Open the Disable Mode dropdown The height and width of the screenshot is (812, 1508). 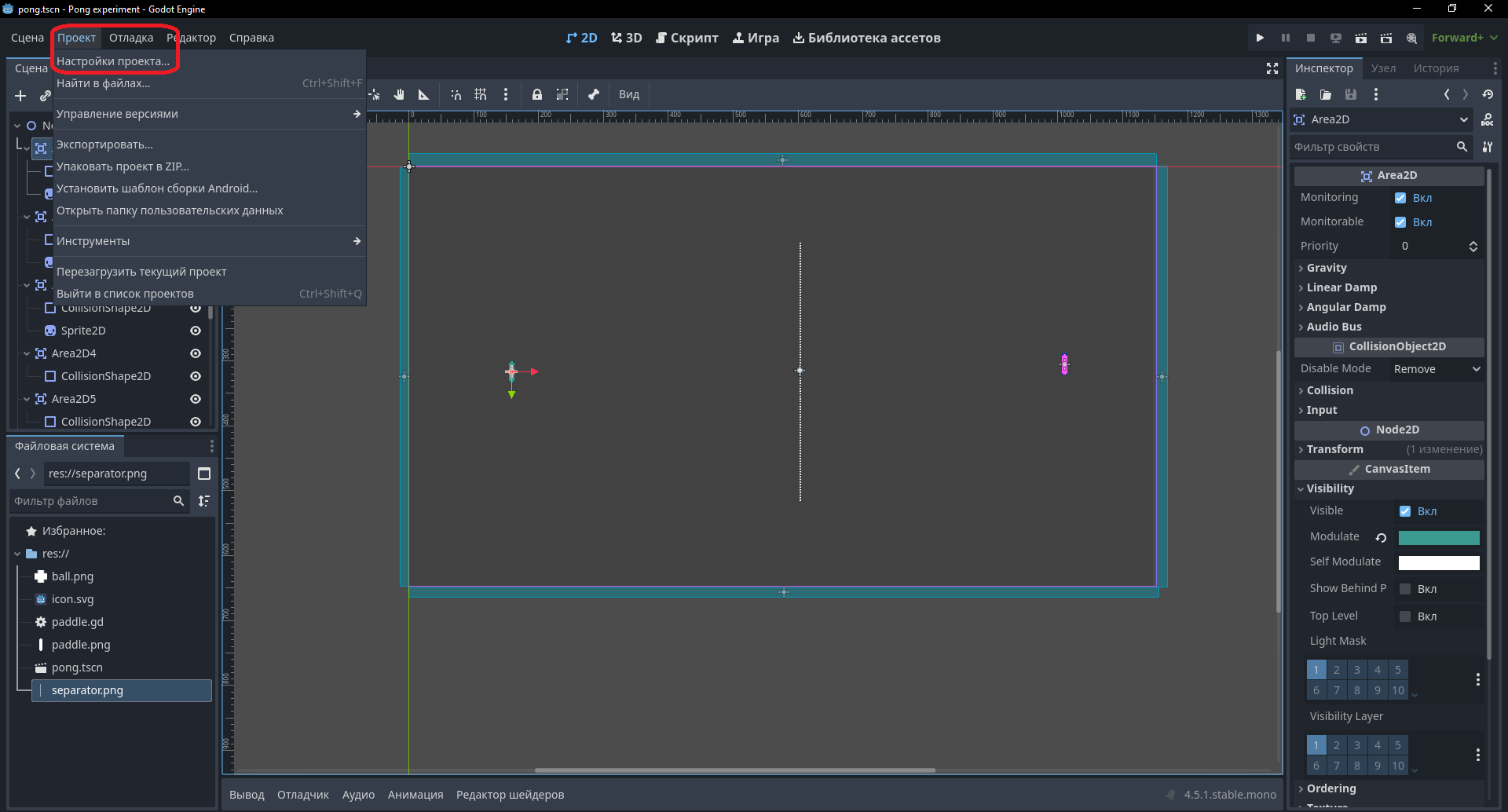coord(1437,369)
